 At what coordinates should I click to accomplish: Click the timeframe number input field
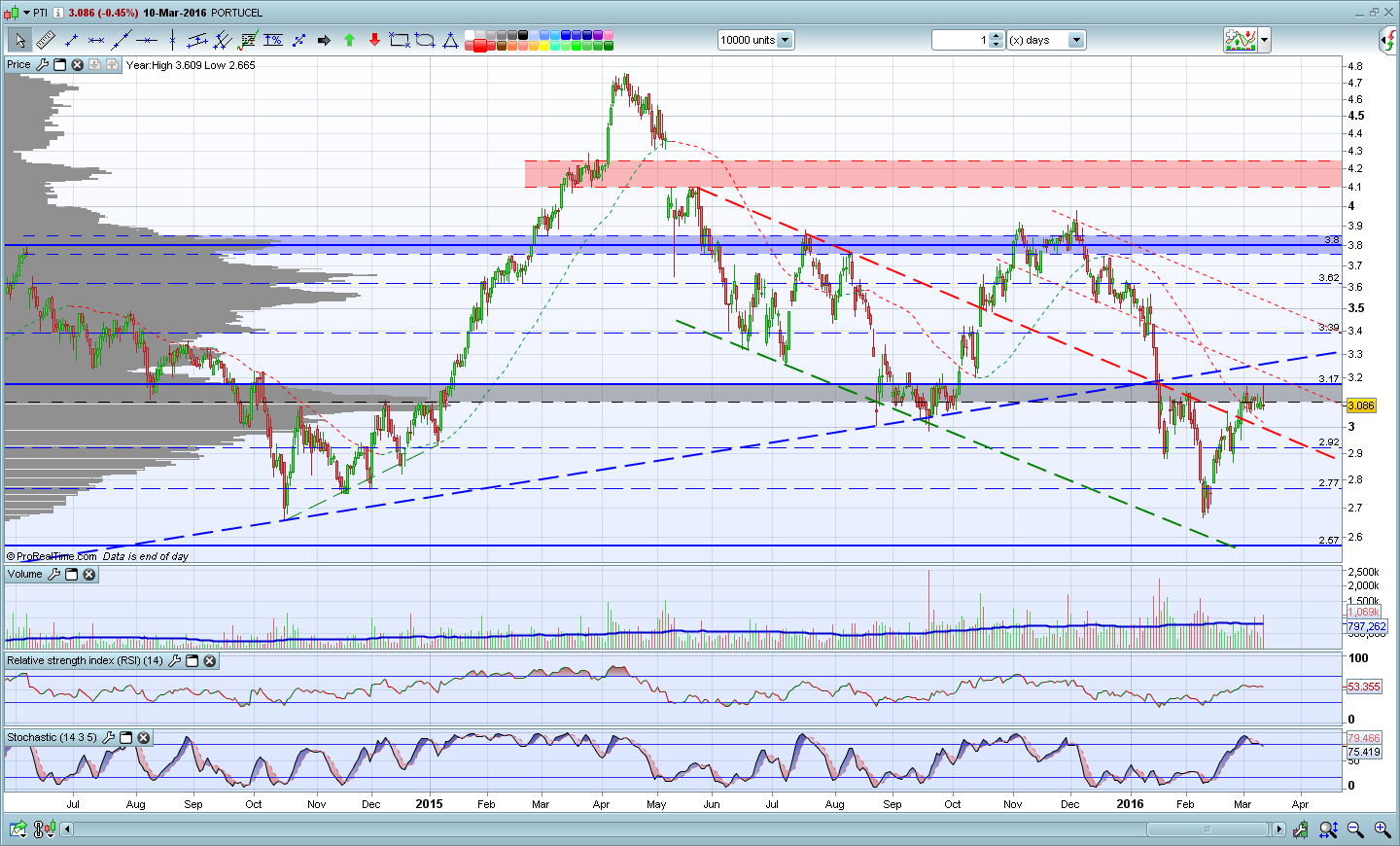960,40
